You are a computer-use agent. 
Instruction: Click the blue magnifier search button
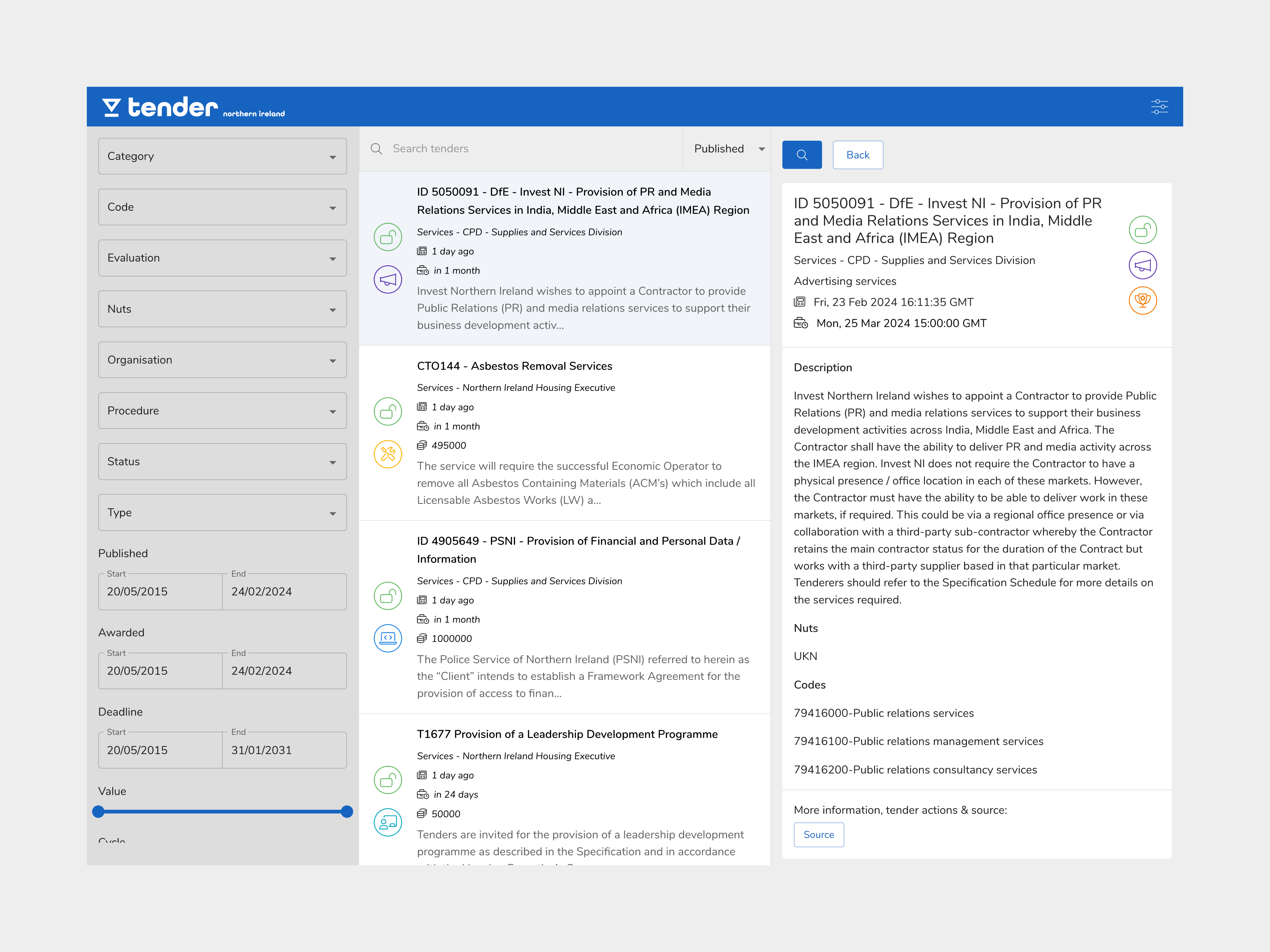pos(802,155)
